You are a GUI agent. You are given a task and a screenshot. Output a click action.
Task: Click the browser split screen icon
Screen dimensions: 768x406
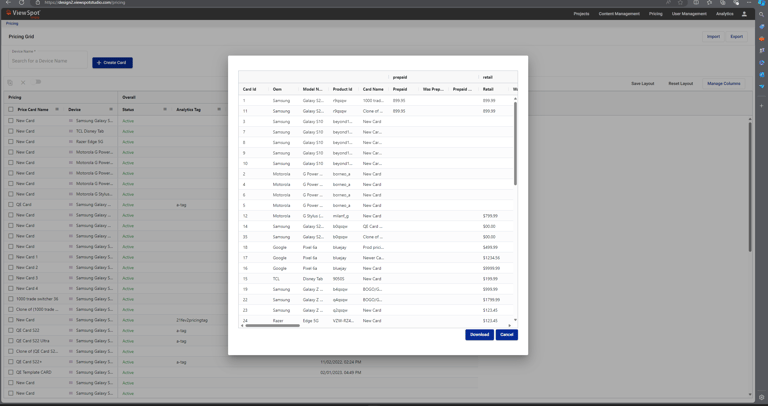click(696, 2)
